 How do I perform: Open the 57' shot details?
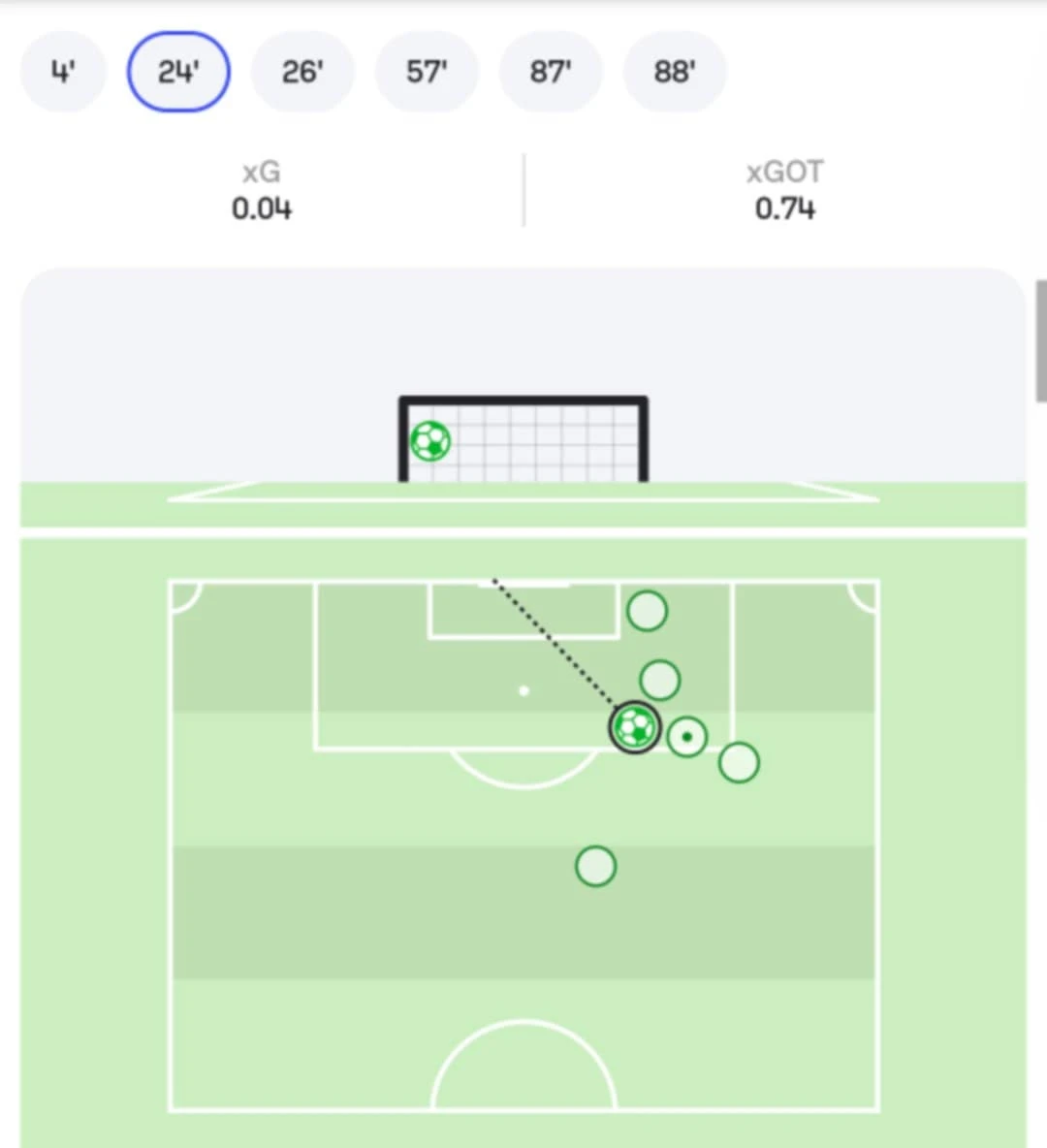(427, 72)
